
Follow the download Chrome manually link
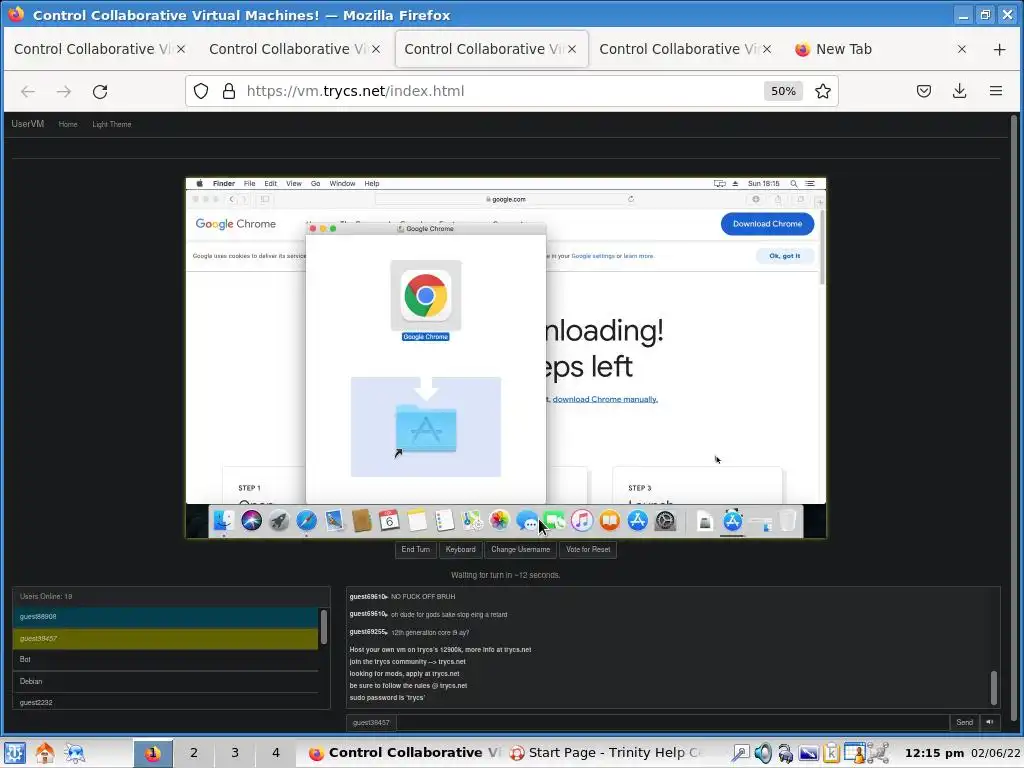coord(605,399)
